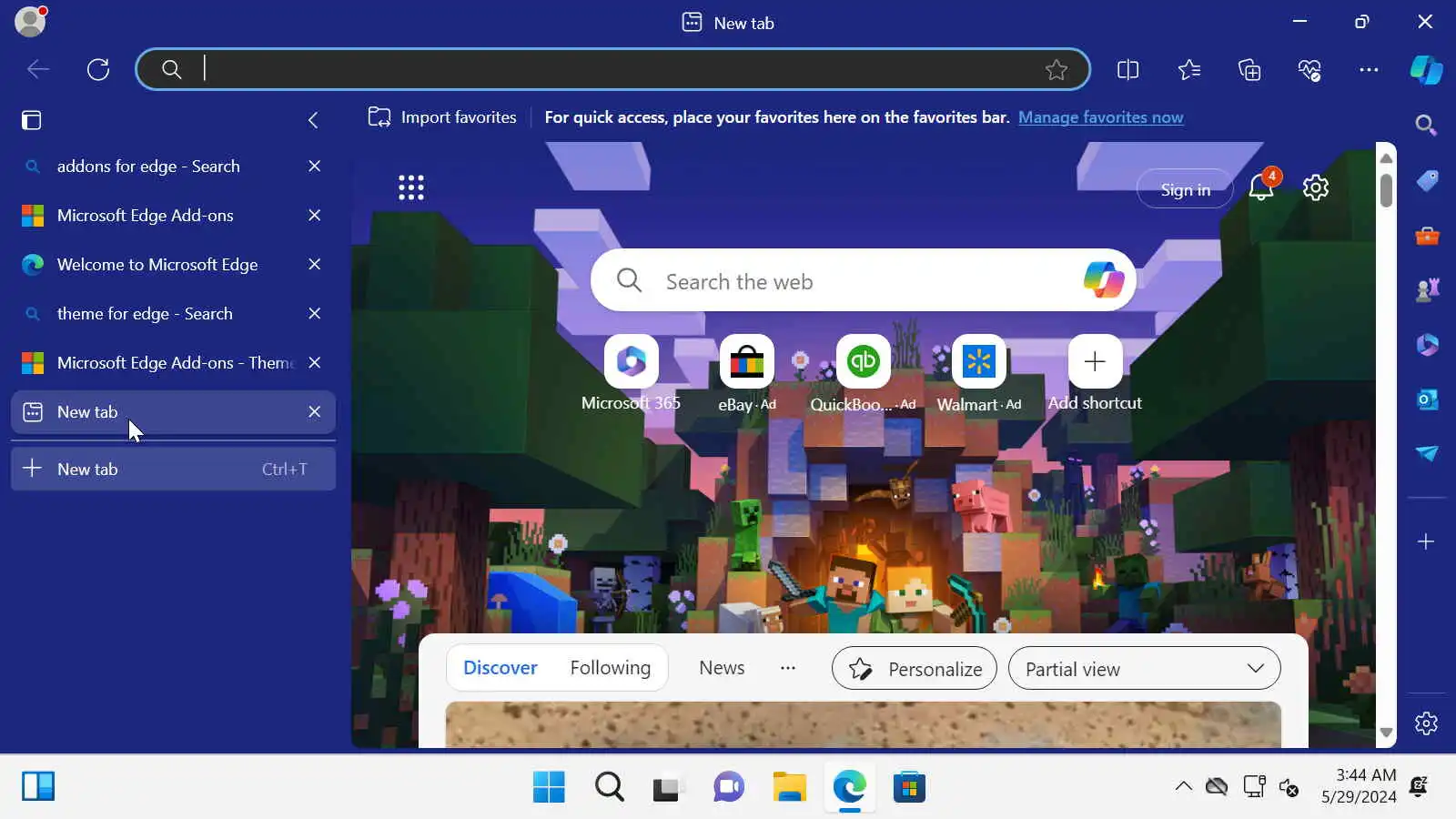Click the Sign in button

click(x=1185, y=189)
